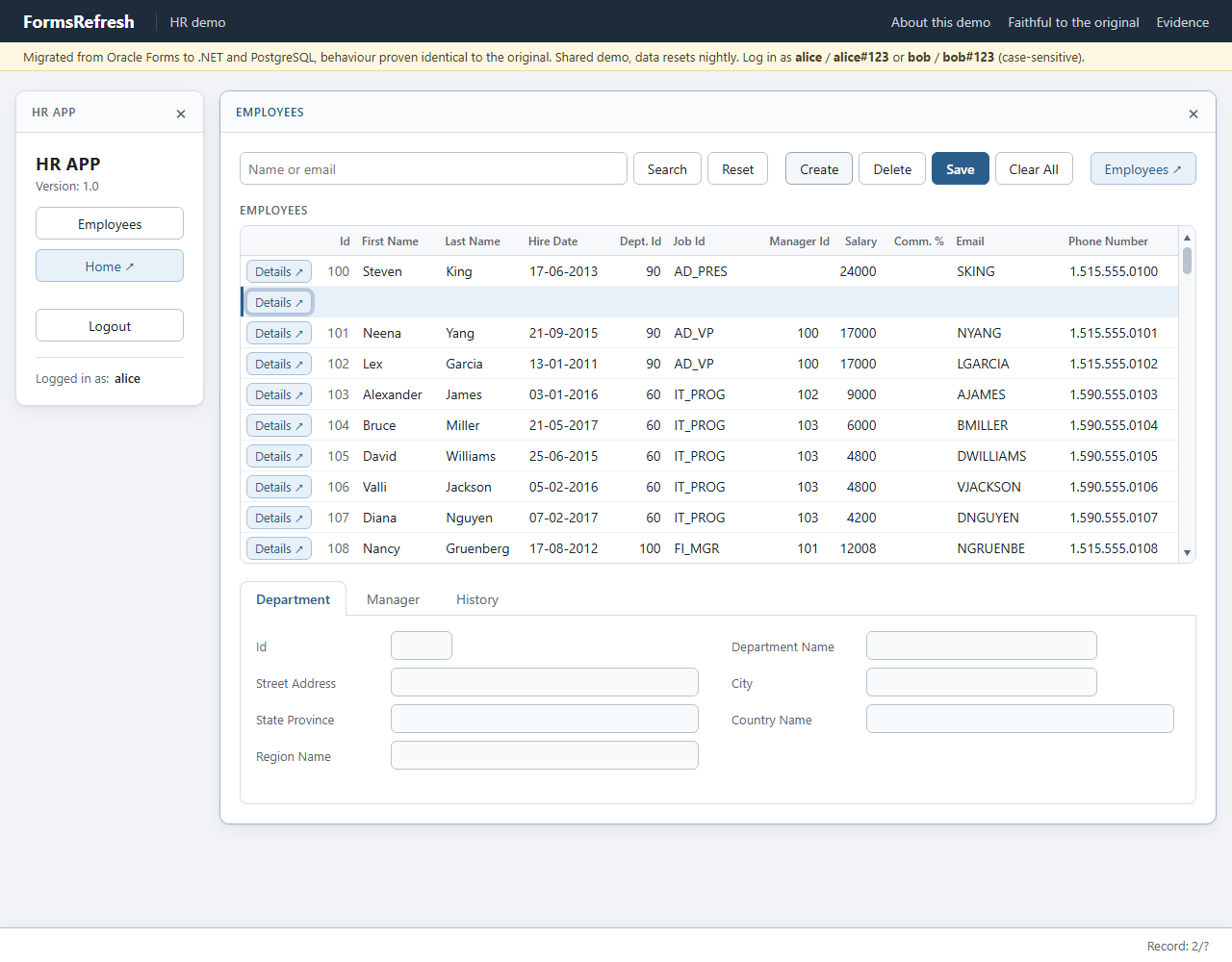This screenshot has width=1232, height=962.
Task: Click the department Id field
Action: [x=422, y=646]
